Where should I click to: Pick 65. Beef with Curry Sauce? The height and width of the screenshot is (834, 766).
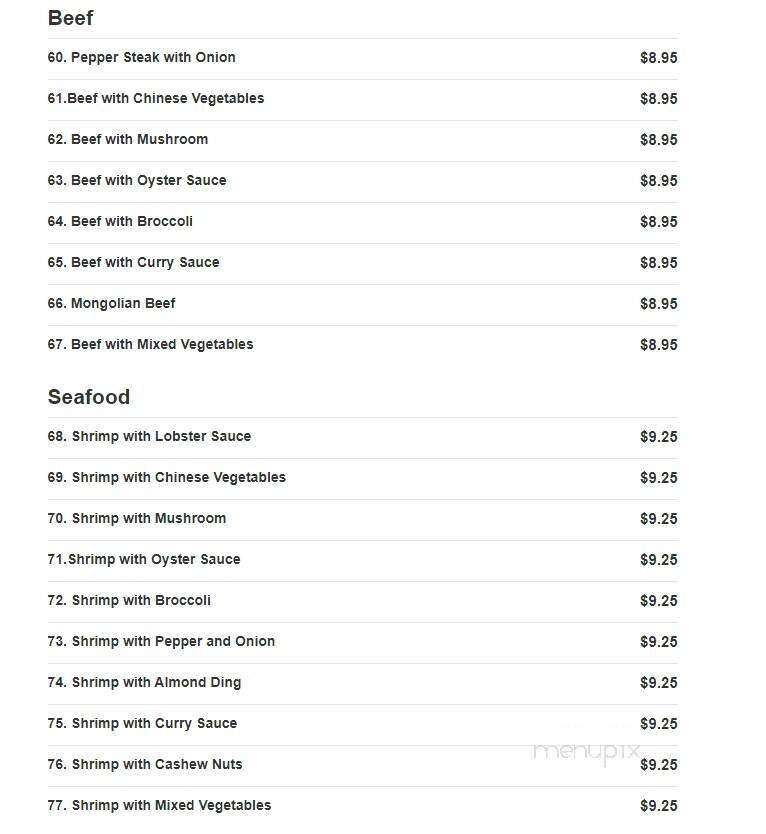[363, 263]
